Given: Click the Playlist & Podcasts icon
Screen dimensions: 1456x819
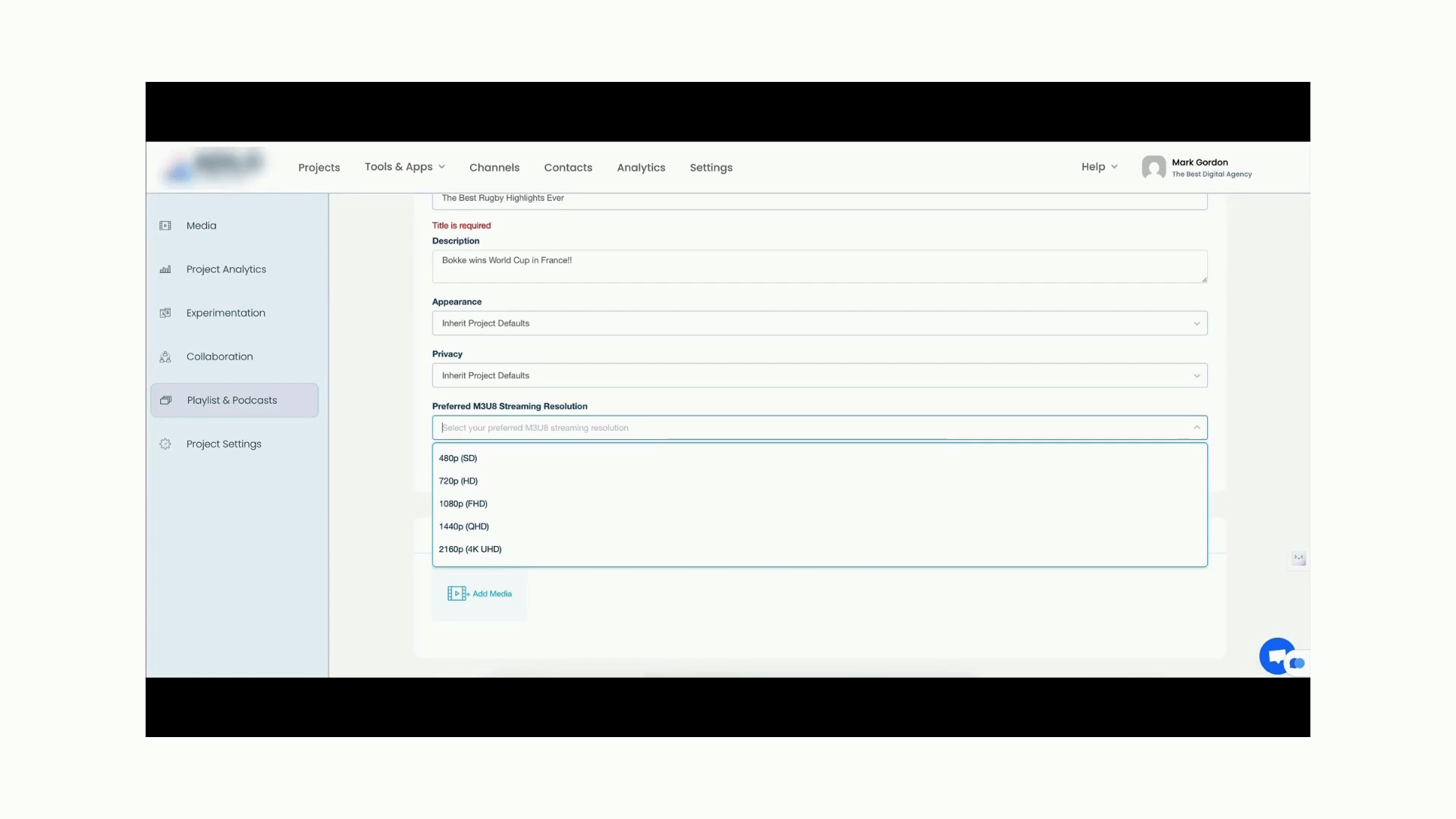Looking at the screenshot, I should point(166,400).
